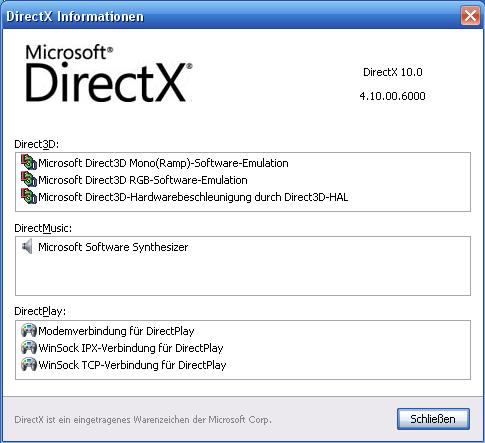Click the Schließen button
The height and width of the screenshot is (443, 485).
[433, 419]
